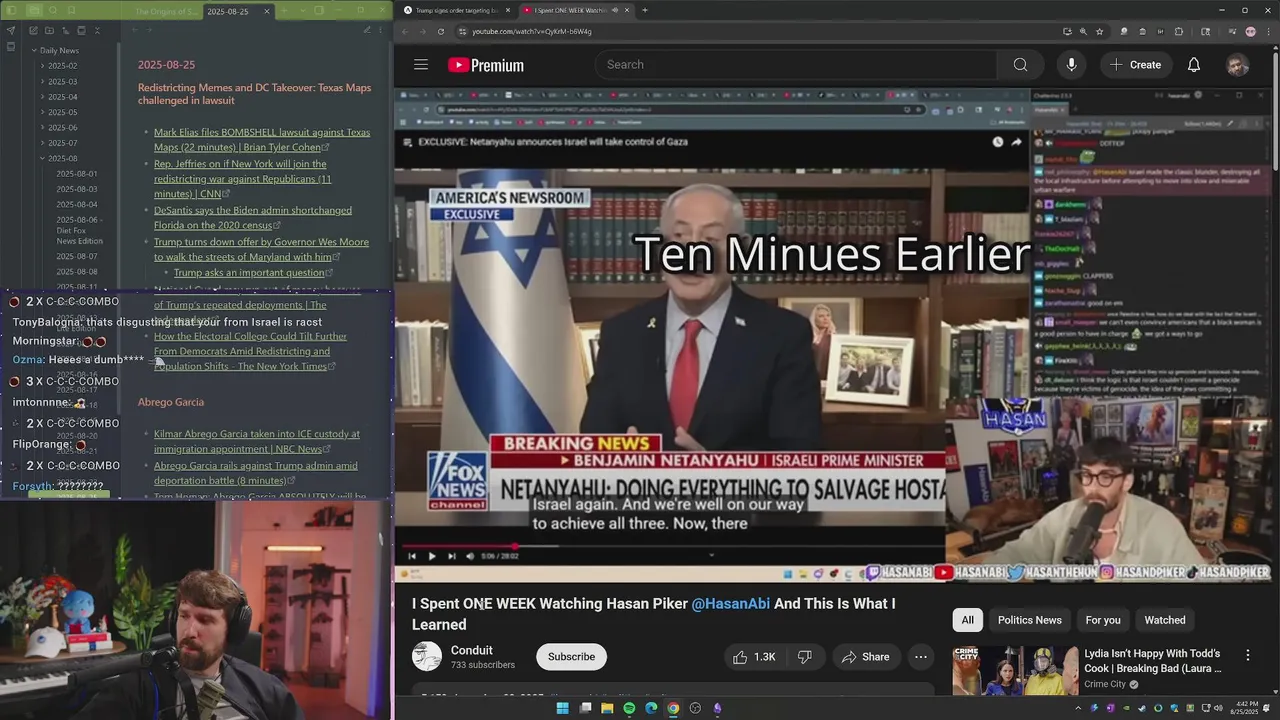Open the Mark Elias BOMBSHELL lawsuit link
Image resolution: width=1280 pixels, height=720 pixels.
[x=262, y=139]
